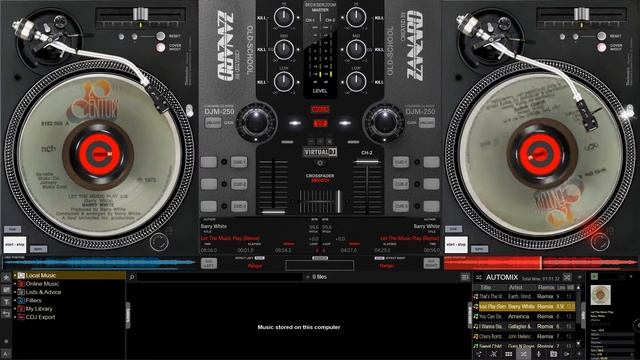This screenshot has width=640, height=360.
Task: Click the left channel volume fader
Action: pyautogui.click(x=273, y=212)
